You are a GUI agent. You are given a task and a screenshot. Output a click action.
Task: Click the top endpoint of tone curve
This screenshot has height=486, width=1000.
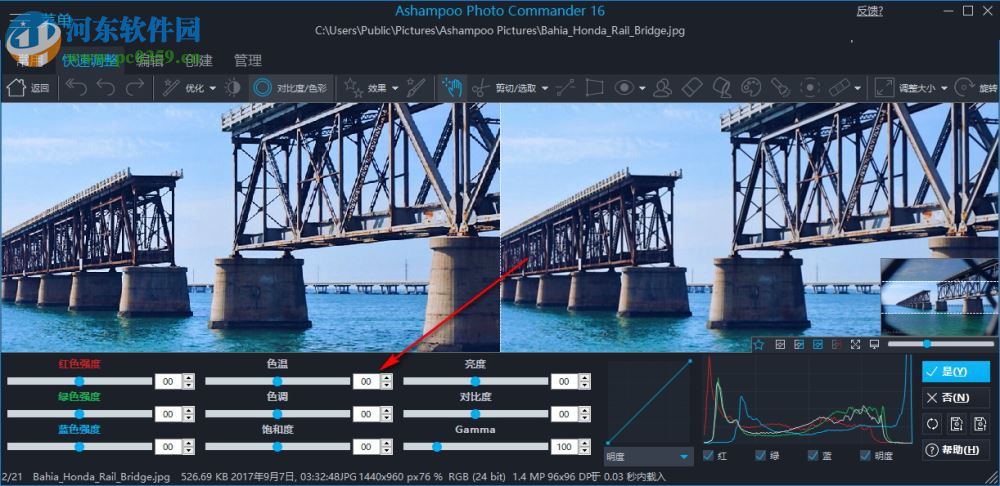point(690,362)
